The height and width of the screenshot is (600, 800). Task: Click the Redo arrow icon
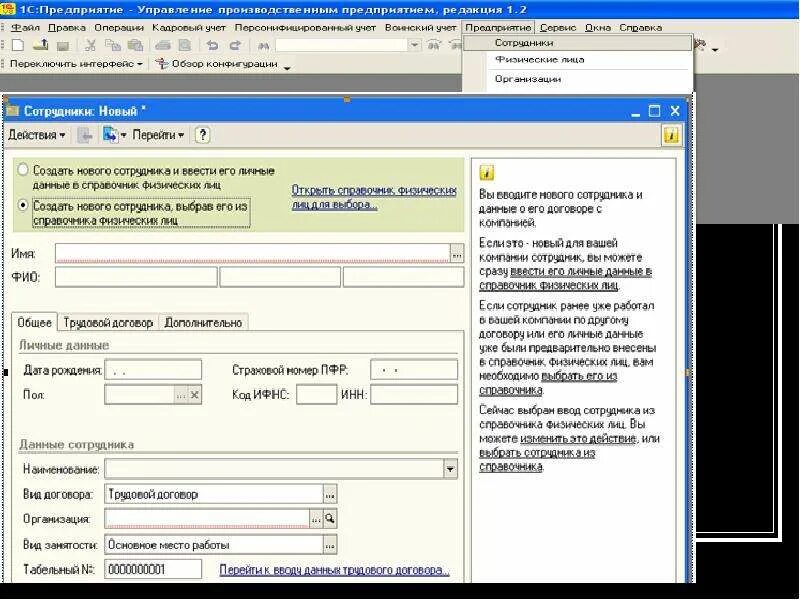(235, 45)
